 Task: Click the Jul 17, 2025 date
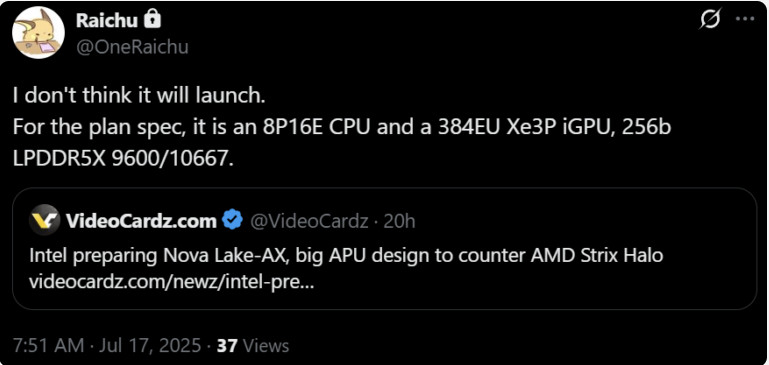[150, 346]
